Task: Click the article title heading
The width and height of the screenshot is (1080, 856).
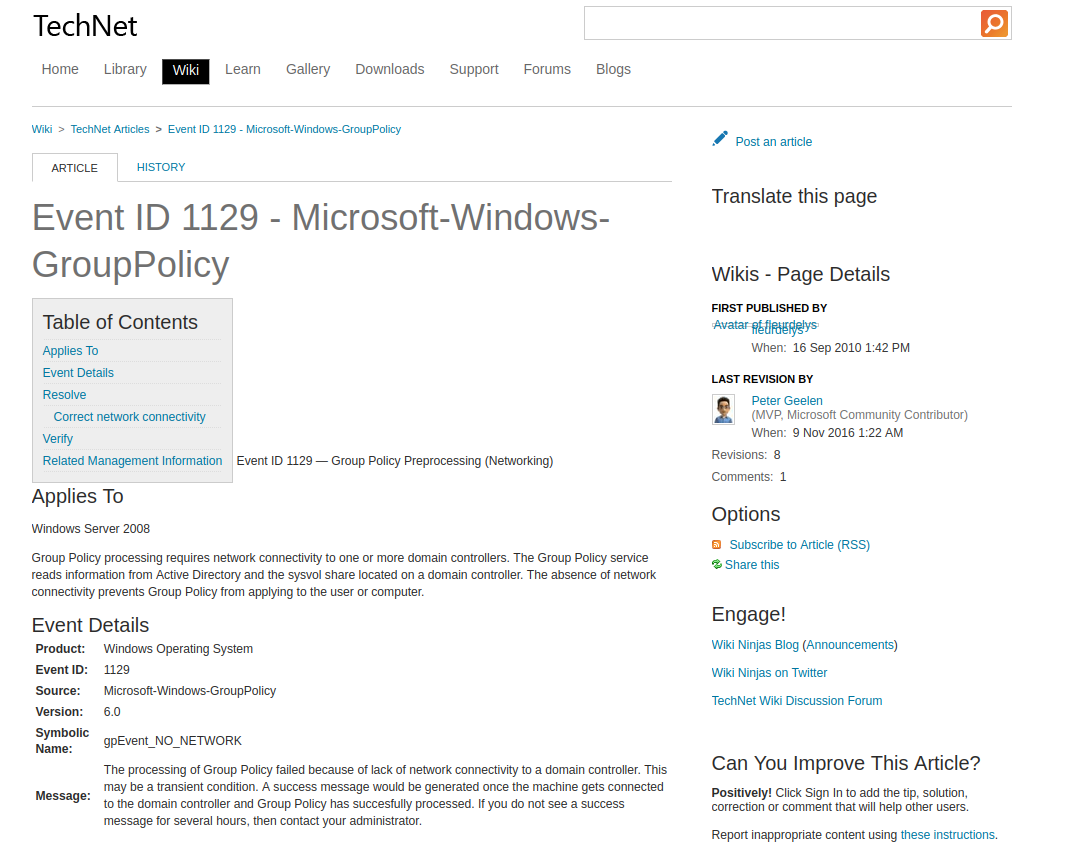Action: [321, 241]
